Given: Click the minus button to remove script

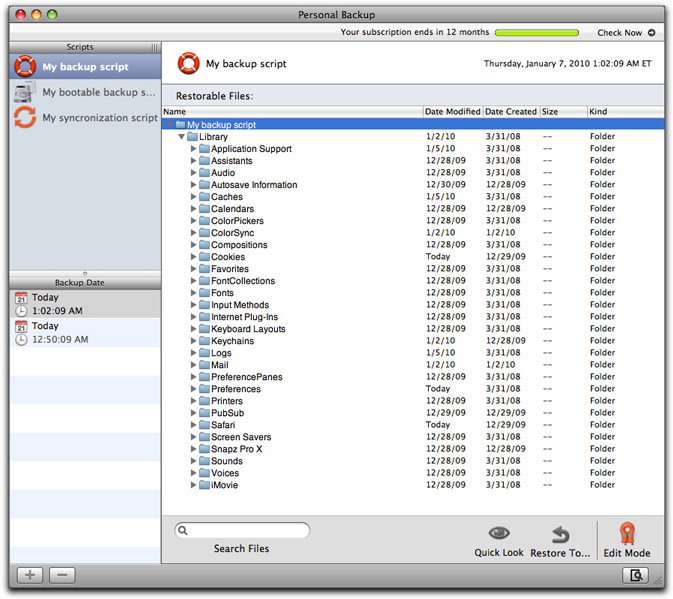Looking at the screenshot, I should click(62, 575).
